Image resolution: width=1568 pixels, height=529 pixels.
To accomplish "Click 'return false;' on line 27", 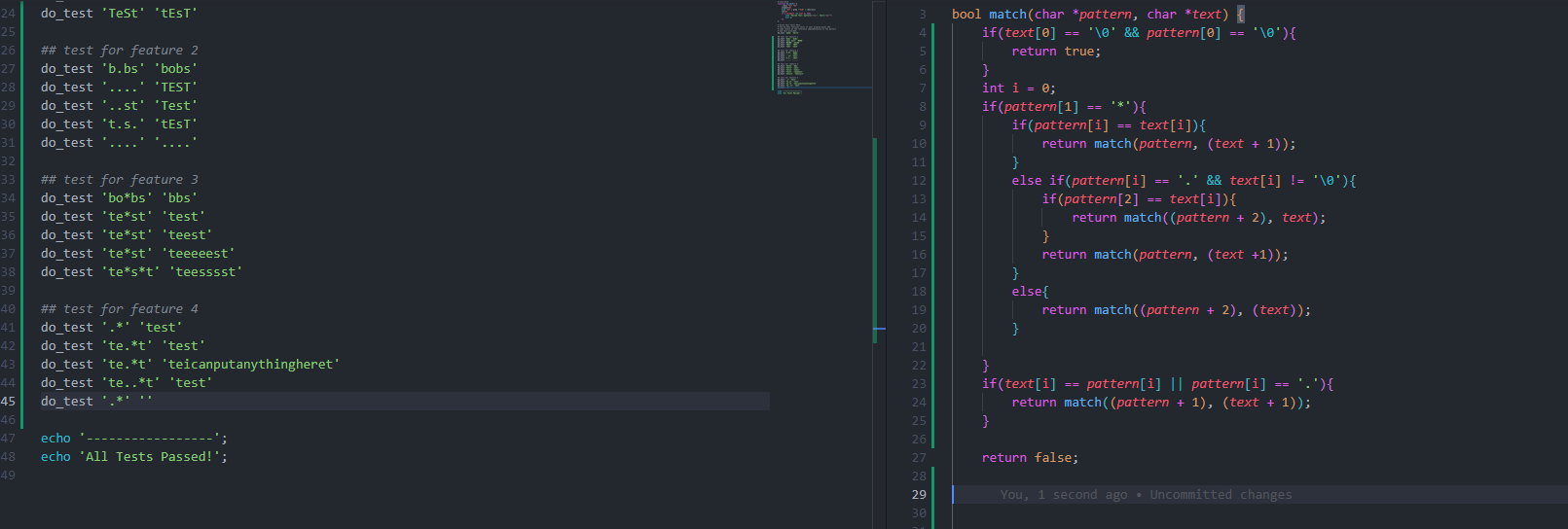I will point(1029,458).
